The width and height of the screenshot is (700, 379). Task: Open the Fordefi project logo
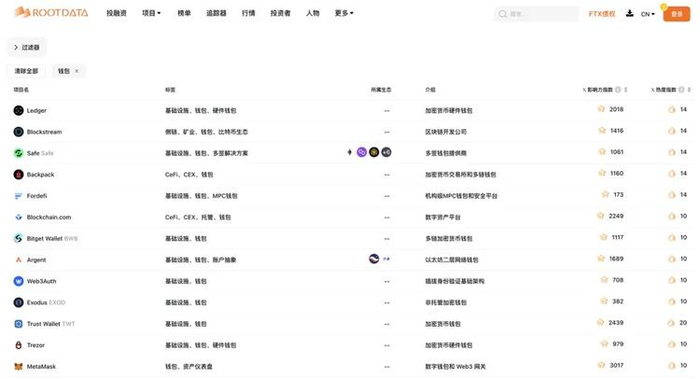pyautogui.click(x=18, y=196)
